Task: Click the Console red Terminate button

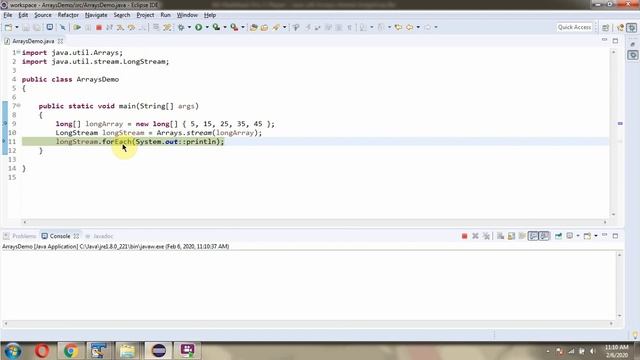Action: pos(464,236)
